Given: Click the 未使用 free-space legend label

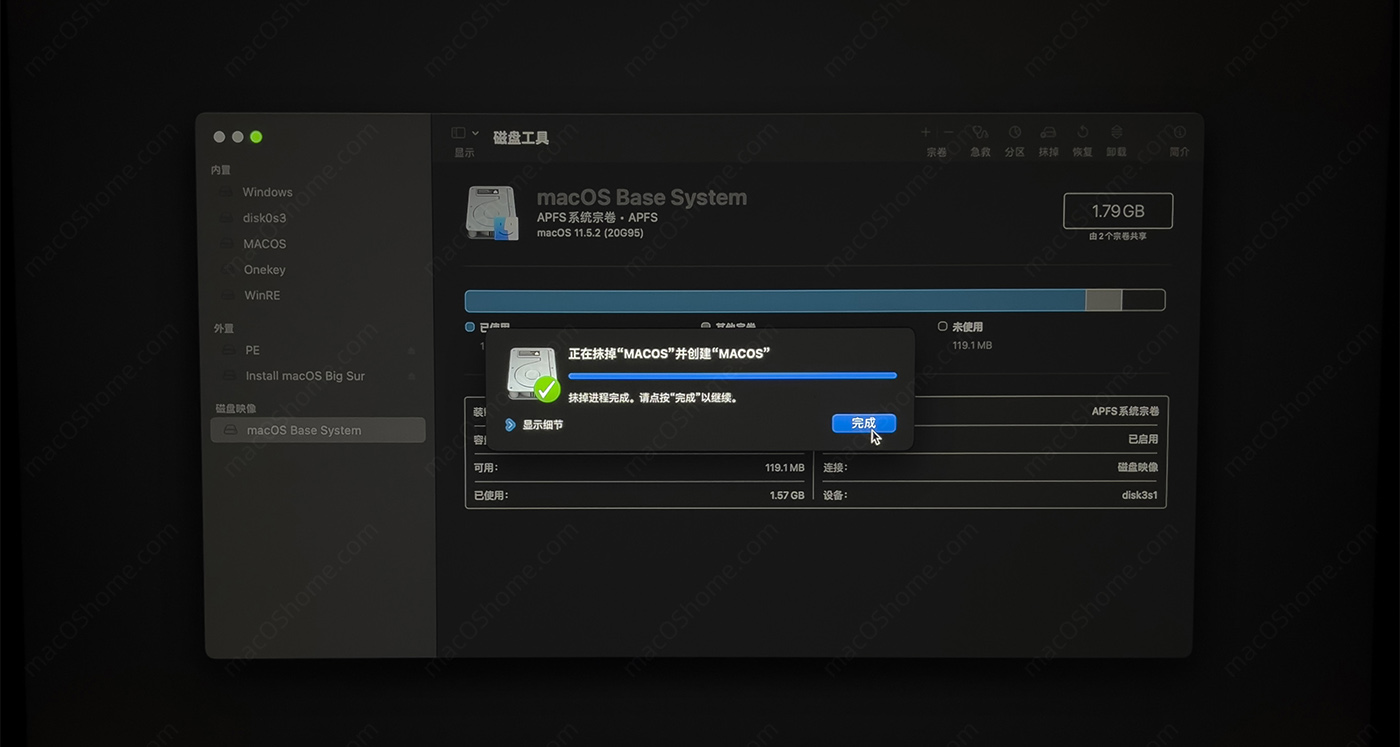Looking at the screenshot, I should point(967,327).
